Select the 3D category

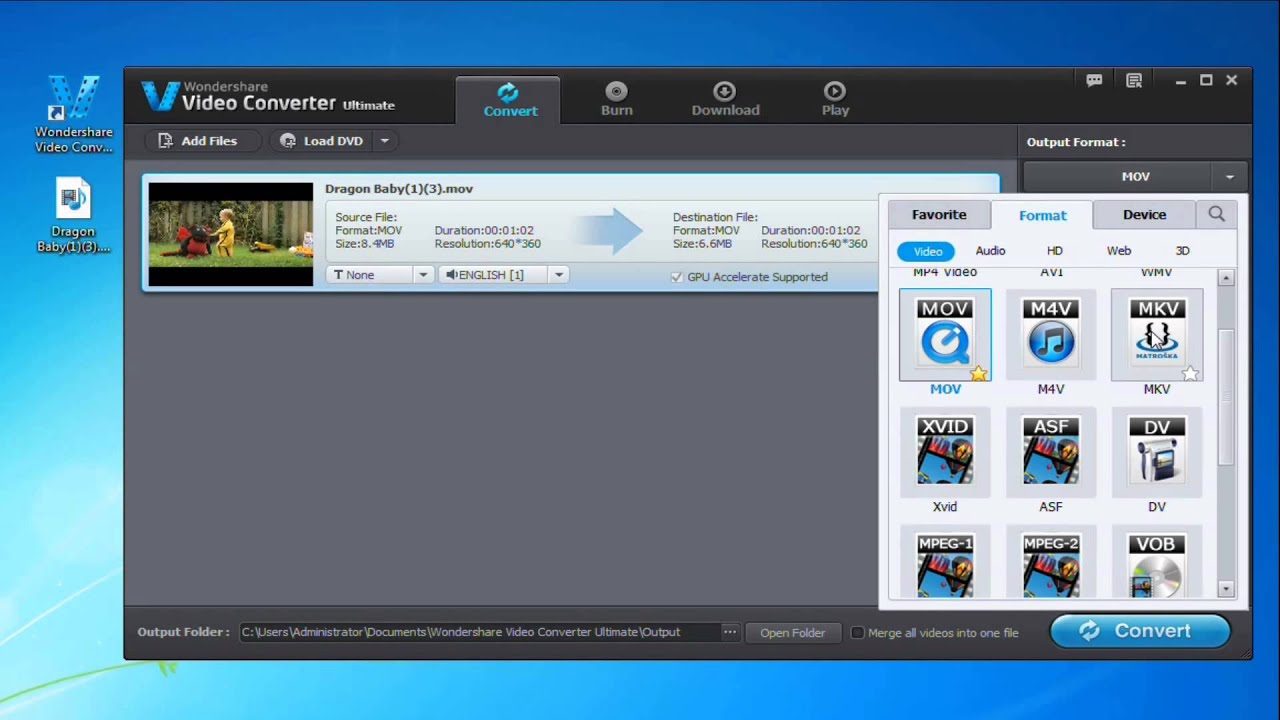(1183, 251)
